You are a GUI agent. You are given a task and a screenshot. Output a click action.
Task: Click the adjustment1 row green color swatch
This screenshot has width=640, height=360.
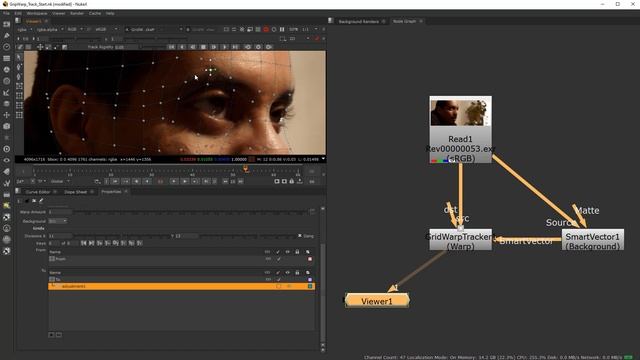click(310, 287)
